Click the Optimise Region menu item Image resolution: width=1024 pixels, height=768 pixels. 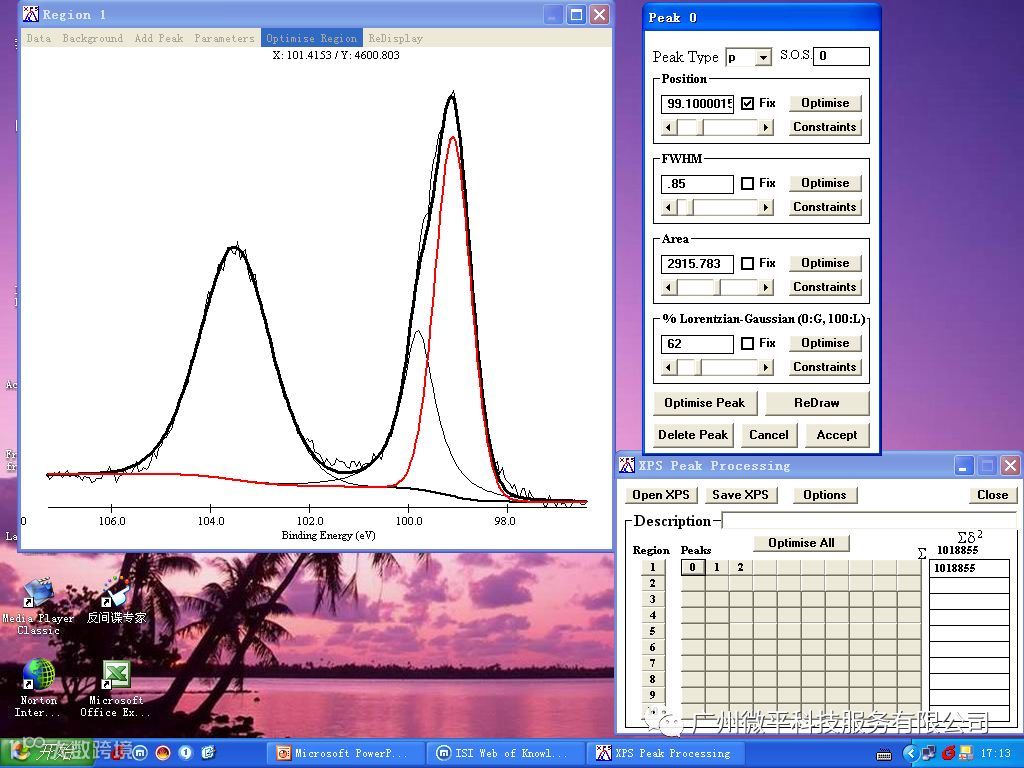tap(311, 38)
